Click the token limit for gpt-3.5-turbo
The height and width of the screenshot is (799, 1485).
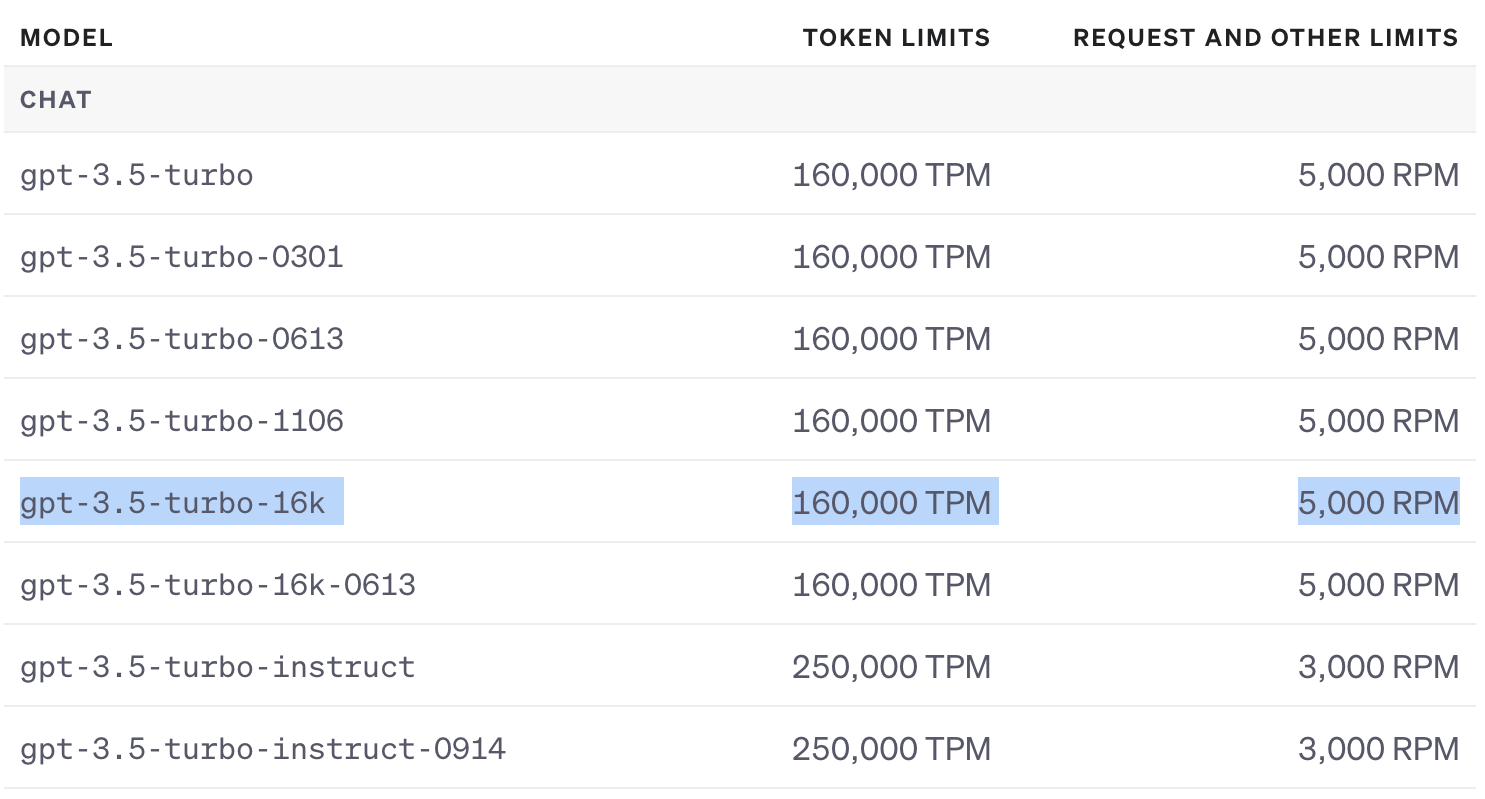click(891, 176)
